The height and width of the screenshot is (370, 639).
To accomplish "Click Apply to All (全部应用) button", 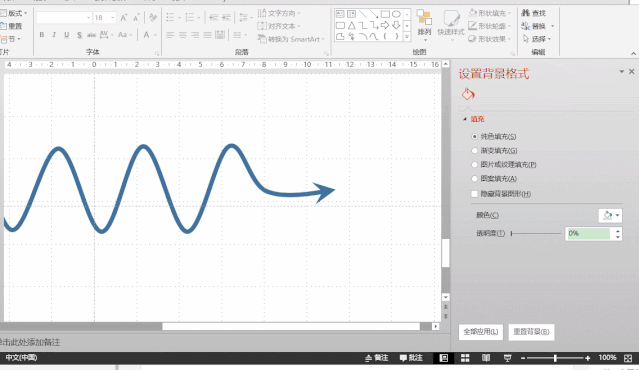I will (x=481, y=332).
